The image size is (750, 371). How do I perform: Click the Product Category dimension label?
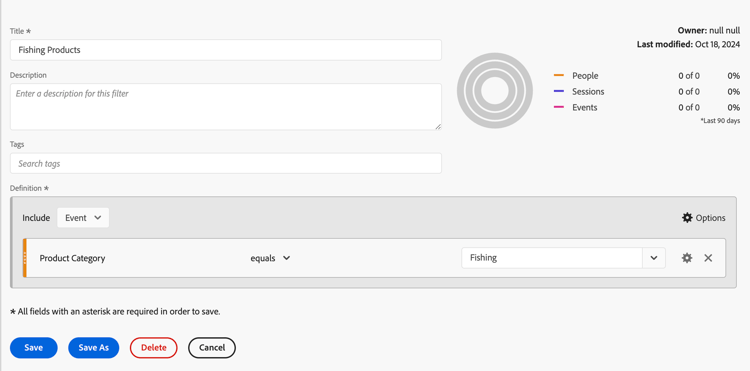(x=72, y=258)
